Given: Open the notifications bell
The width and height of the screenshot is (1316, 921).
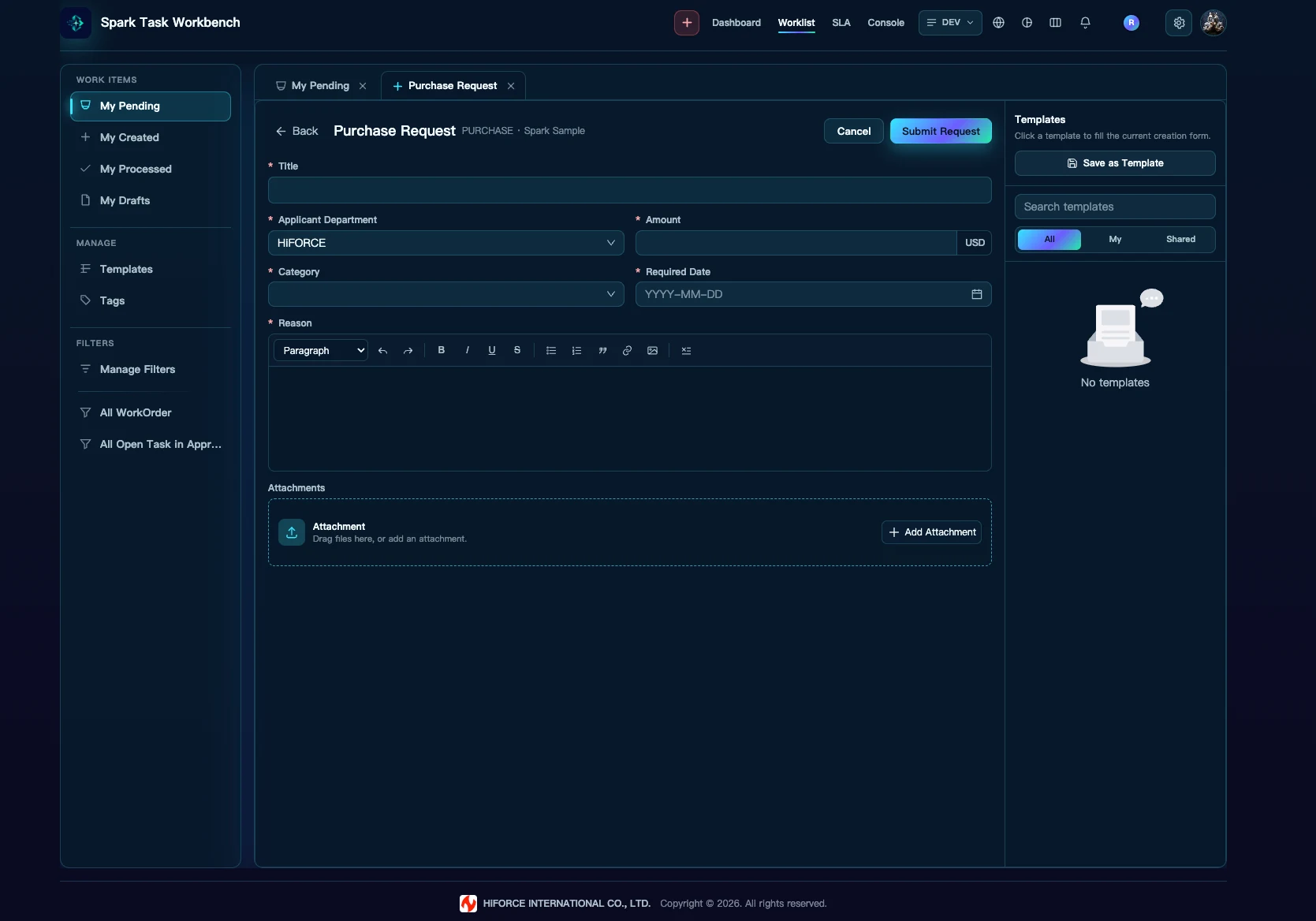Looking at the screenshot, I should (1085, 23).
